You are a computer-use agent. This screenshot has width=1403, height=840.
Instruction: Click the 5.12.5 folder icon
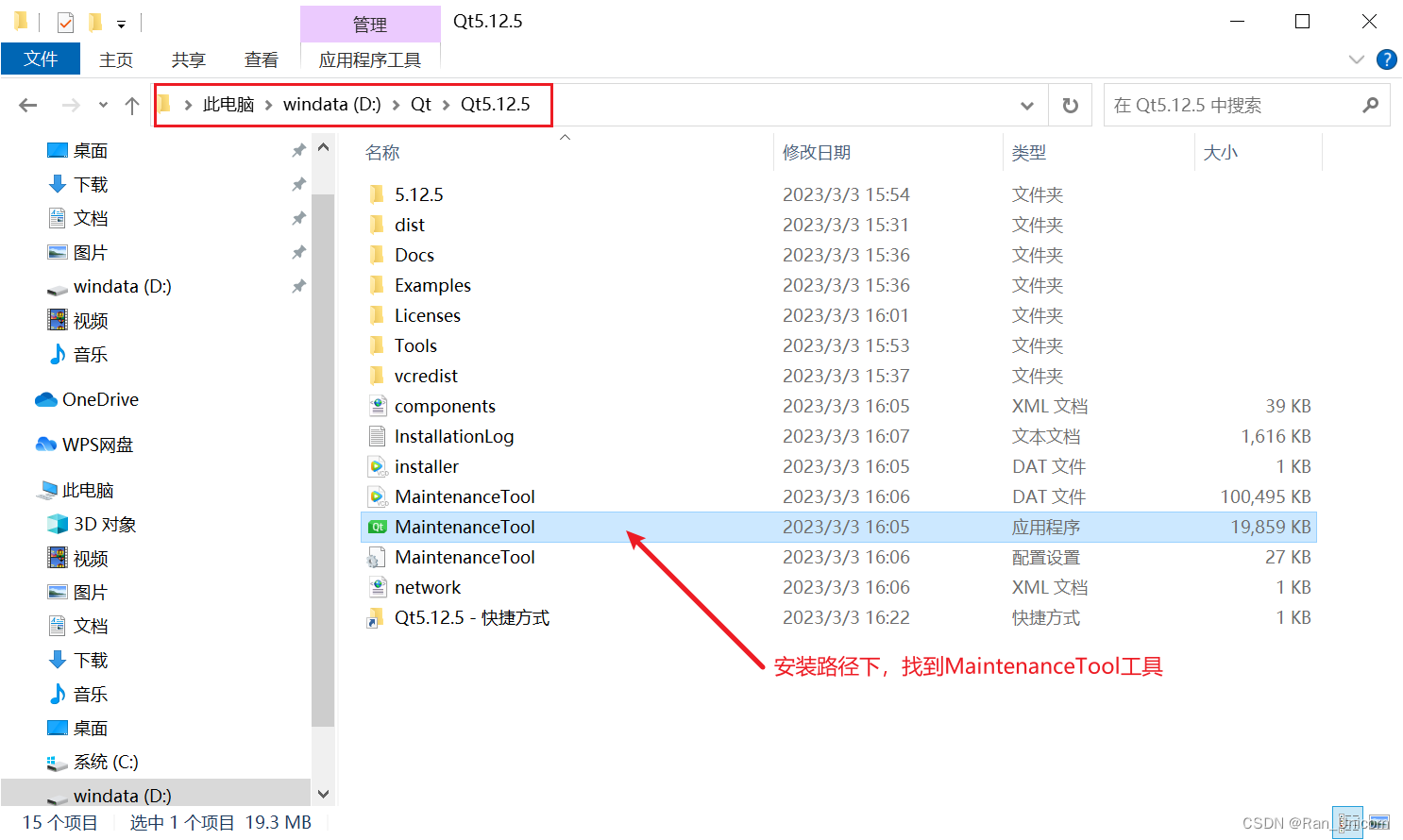click(x=377, y=194)
